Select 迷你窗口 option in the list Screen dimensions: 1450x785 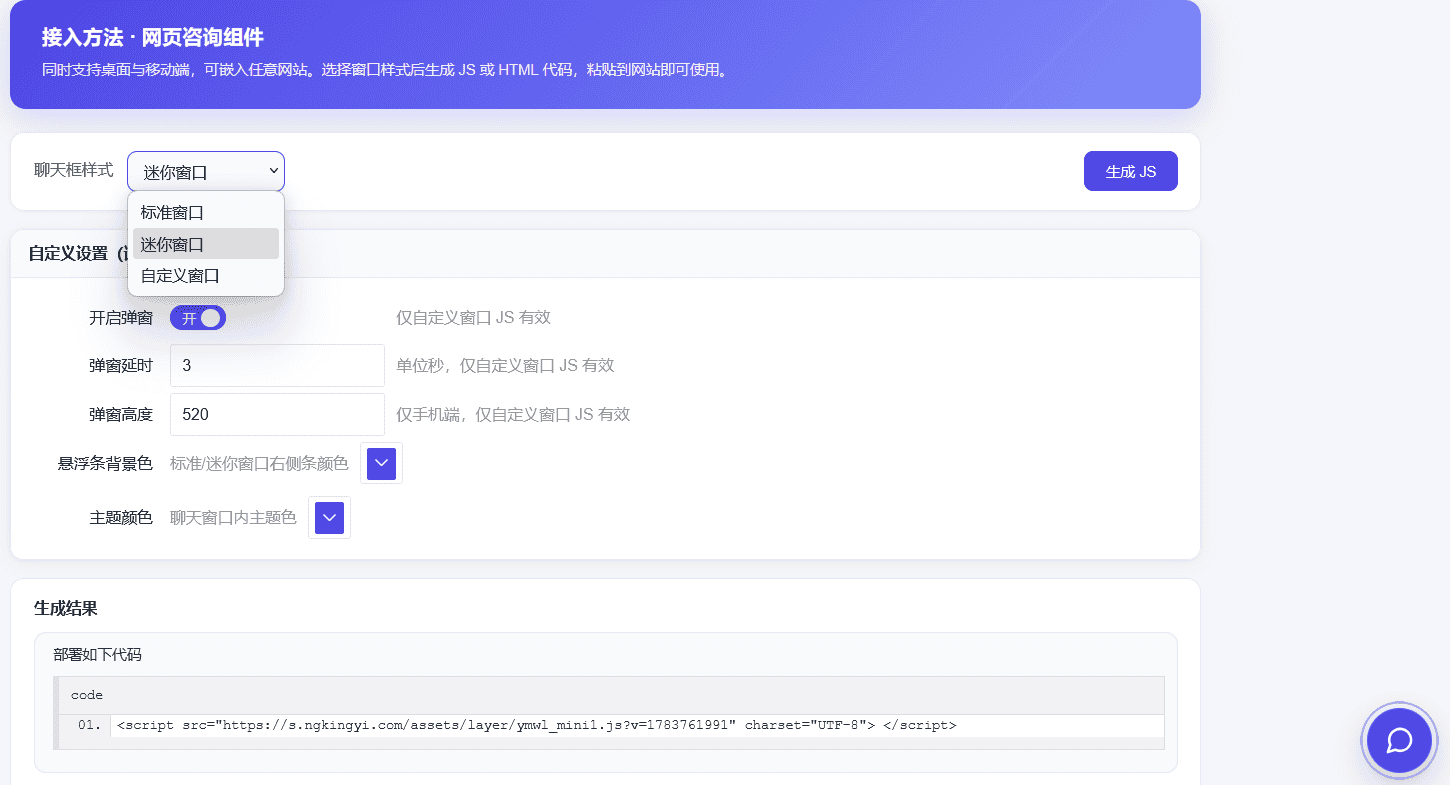tap(206, 244)
